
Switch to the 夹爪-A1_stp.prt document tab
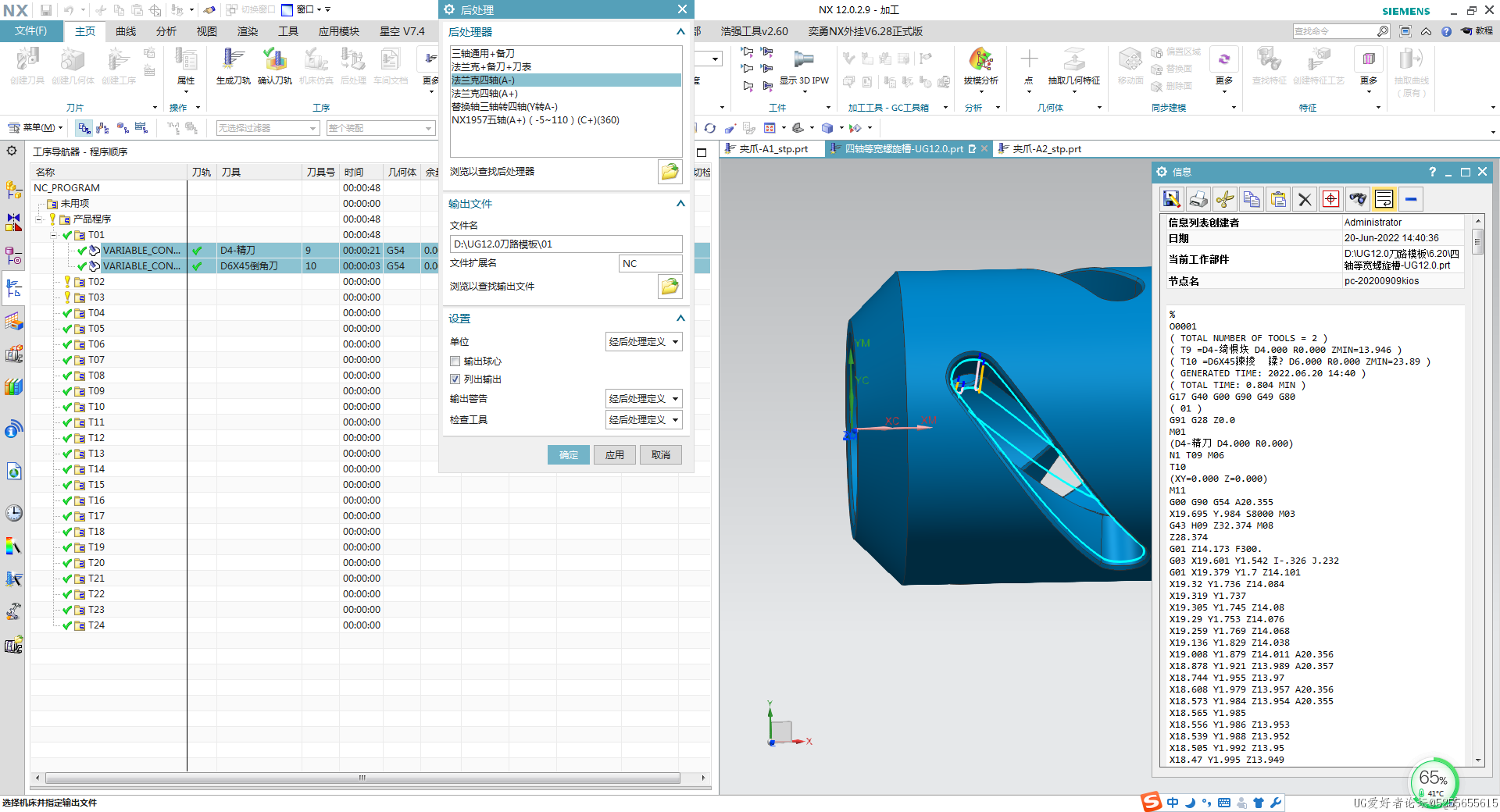tap(773, 149)
